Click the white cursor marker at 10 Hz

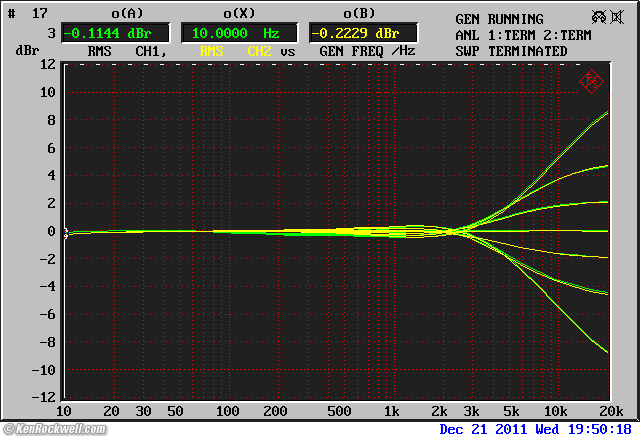tap(66, 233)
